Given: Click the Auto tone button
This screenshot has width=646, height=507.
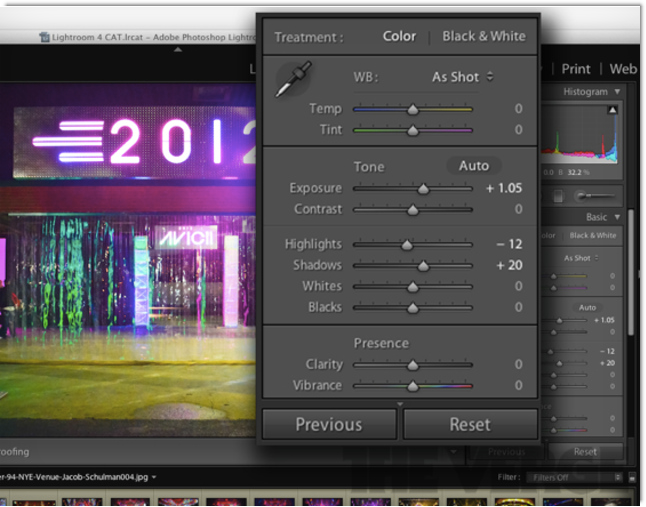Looking at the screenshot, I should coord(474,166).
